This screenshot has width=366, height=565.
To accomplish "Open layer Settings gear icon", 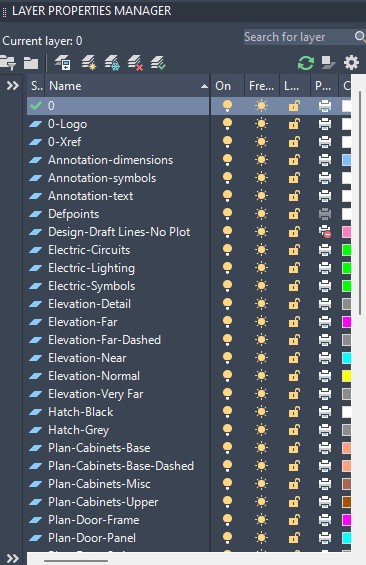I will [351, 63].
